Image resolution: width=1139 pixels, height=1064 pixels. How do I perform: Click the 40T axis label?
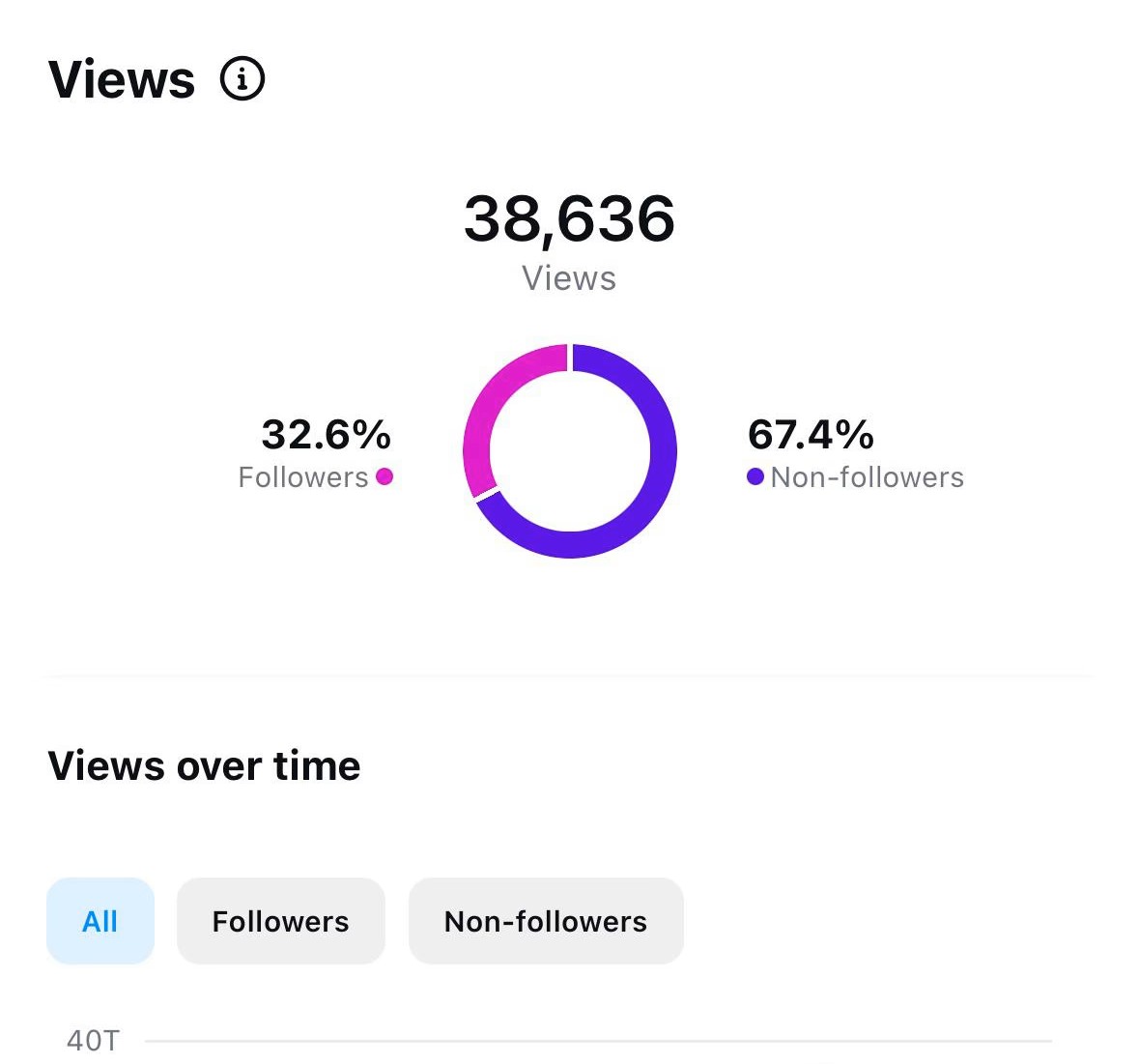coord(93,1041)
